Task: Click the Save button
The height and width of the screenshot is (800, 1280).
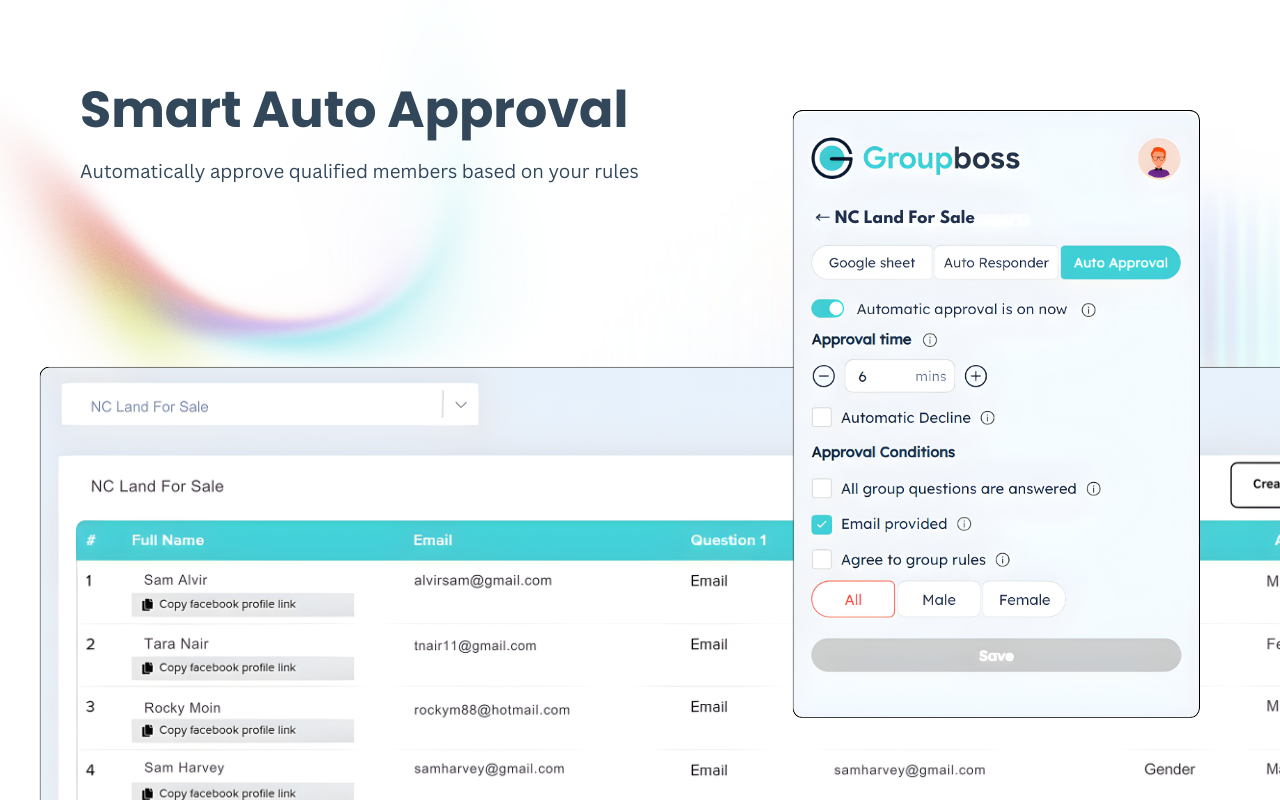Action: point(996,656)
